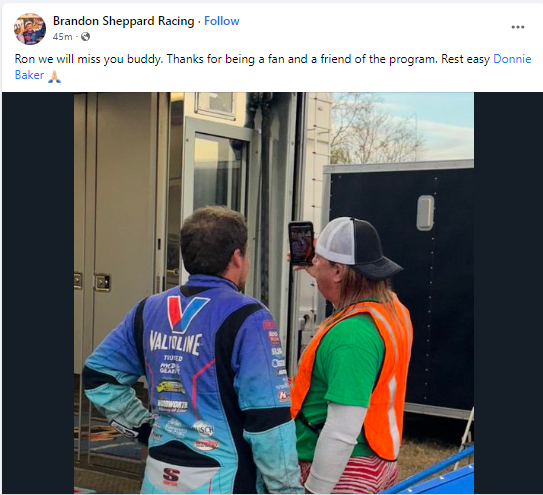The image size is (543, 495).
Task: Click the praying hands emoji
Action: (54, 76)
